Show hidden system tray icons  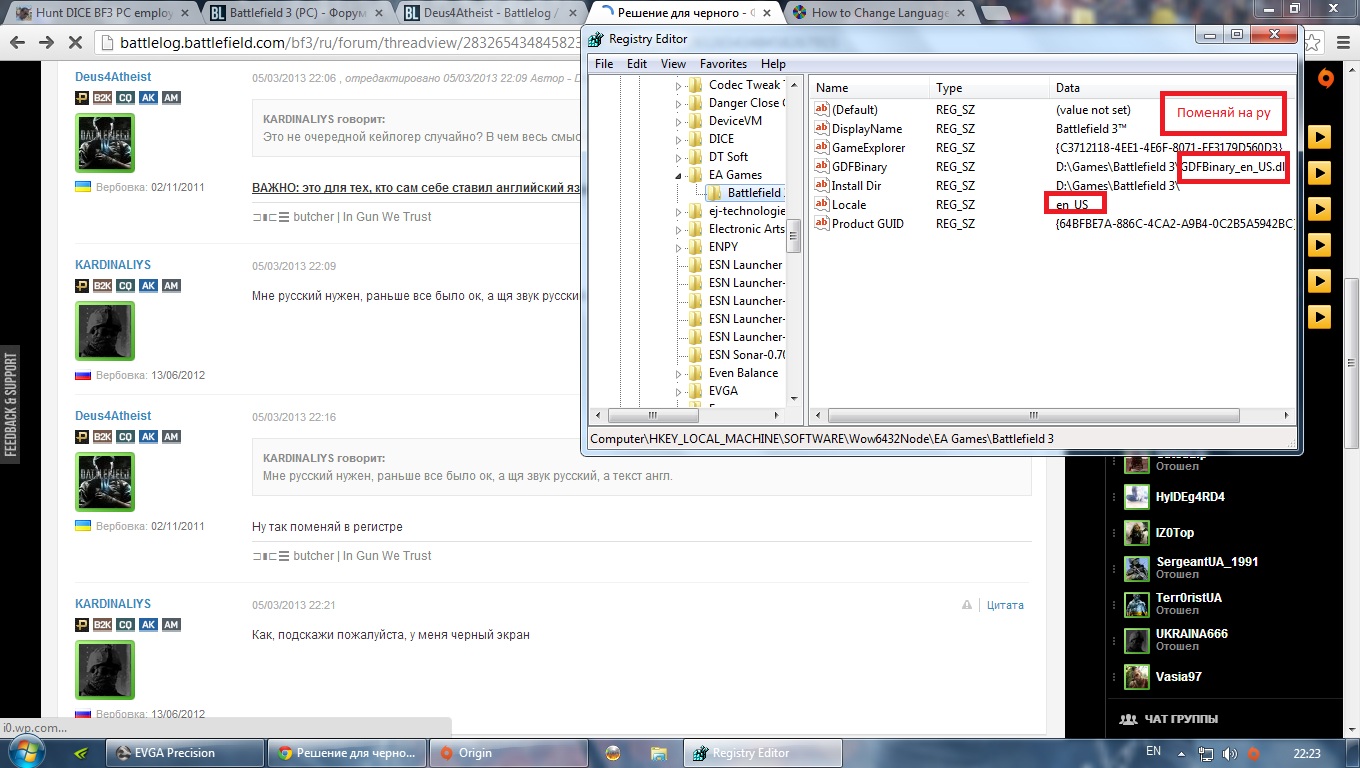1182,753
